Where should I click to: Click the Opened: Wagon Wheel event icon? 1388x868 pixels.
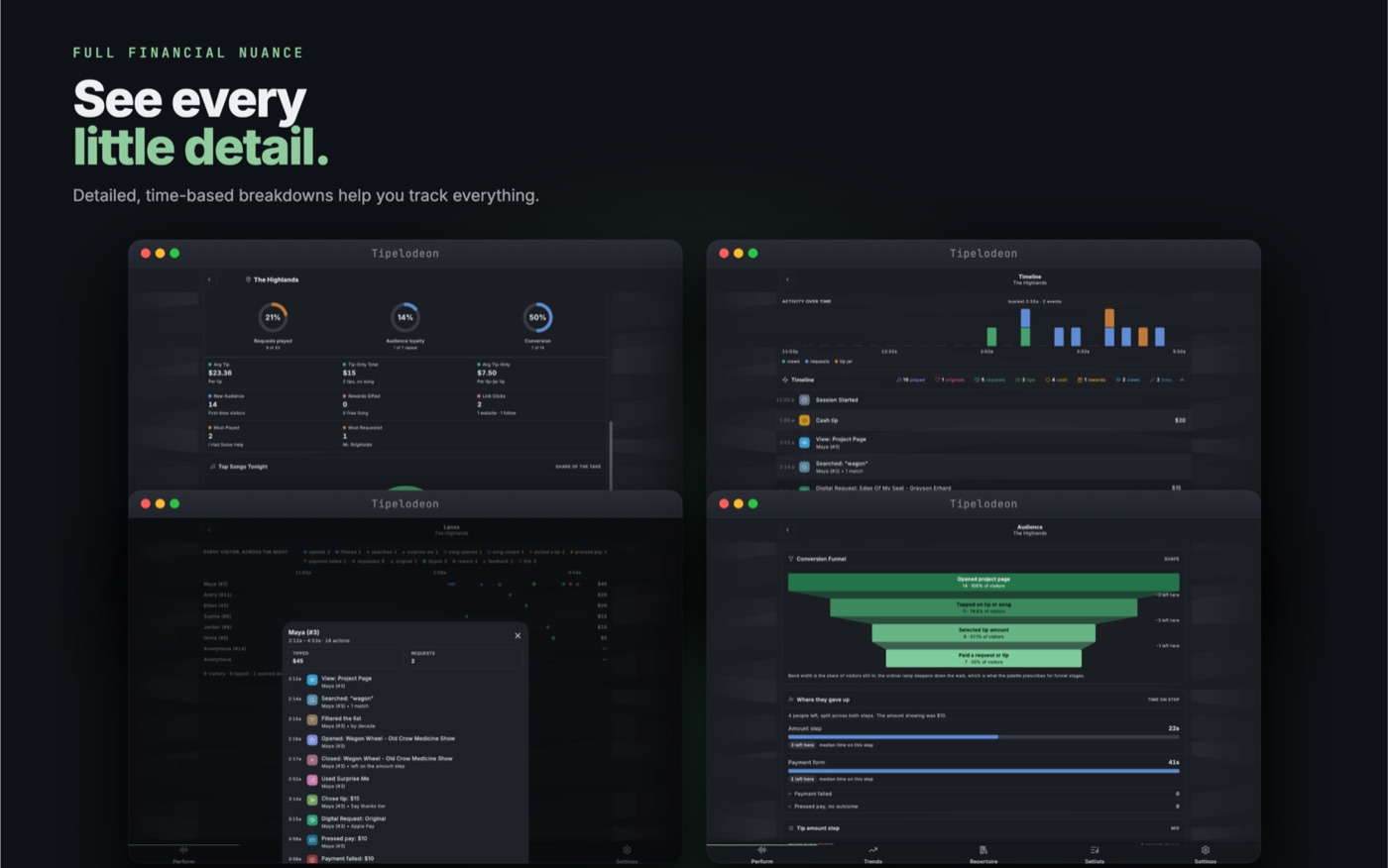coord(311,740)
